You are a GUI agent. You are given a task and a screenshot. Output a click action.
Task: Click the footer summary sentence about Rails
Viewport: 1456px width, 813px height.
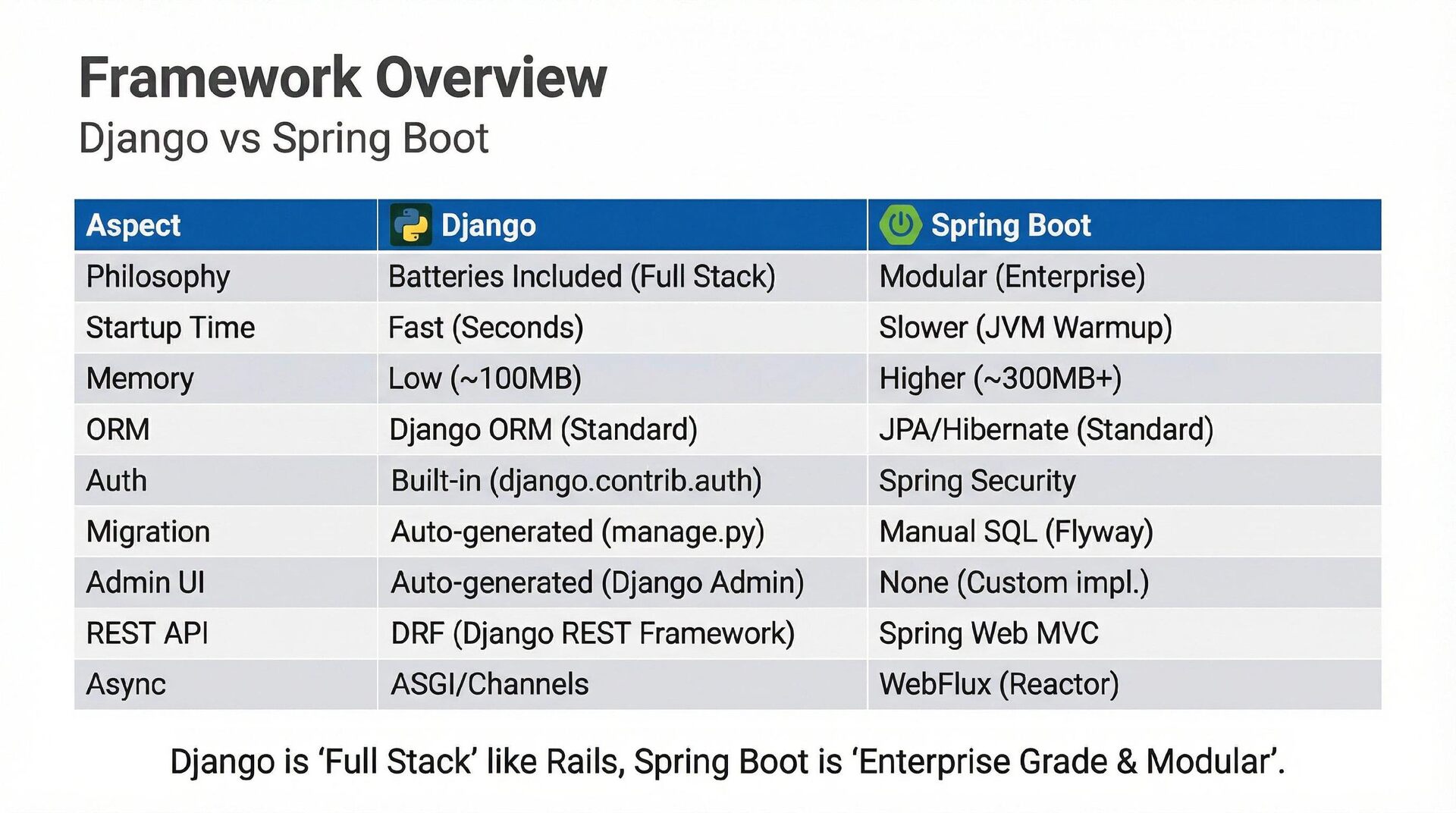pyautogui.click(x=727, y=761)
